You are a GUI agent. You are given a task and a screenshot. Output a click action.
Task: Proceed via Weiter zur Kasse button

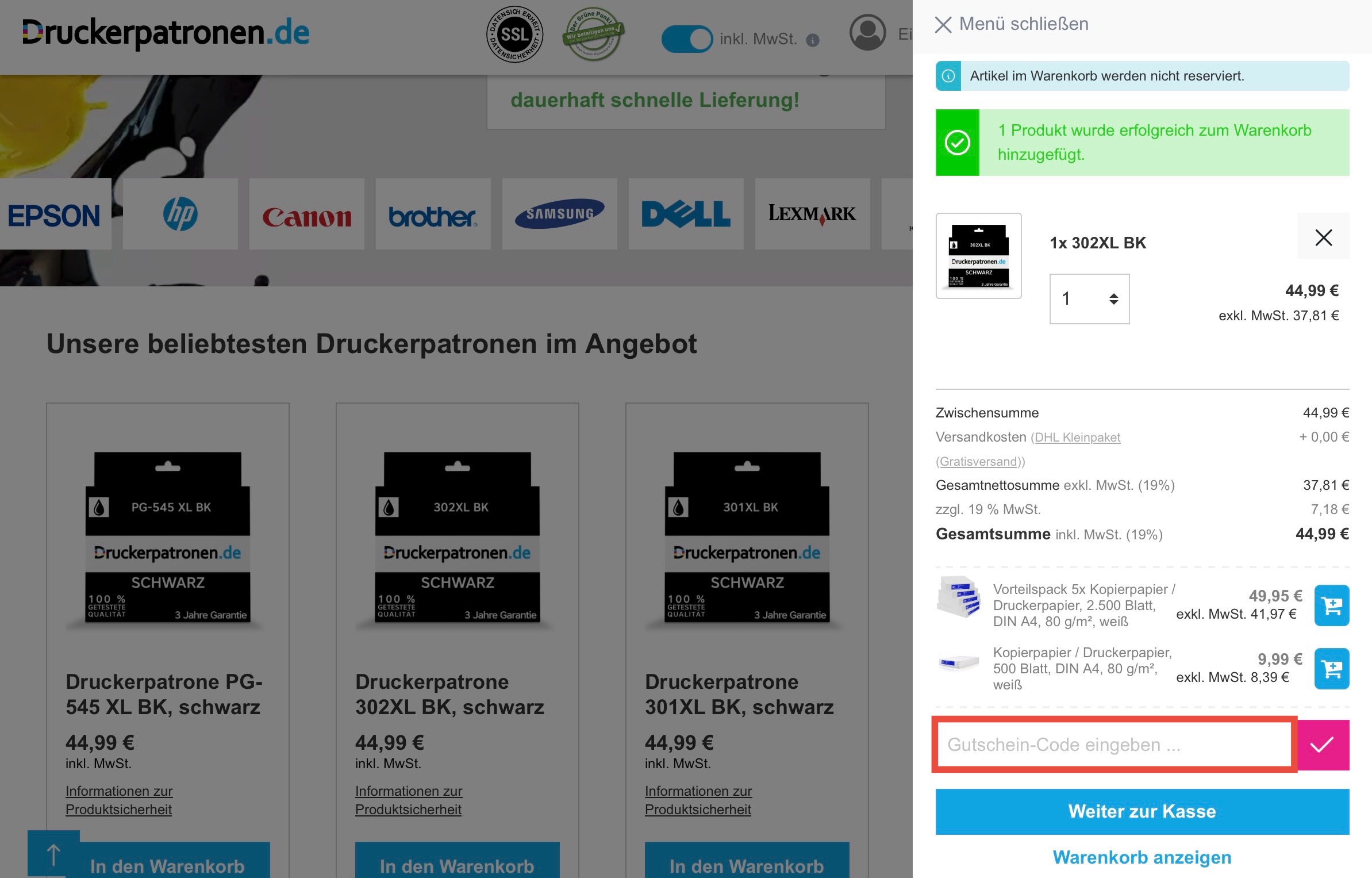[1142, 811]
